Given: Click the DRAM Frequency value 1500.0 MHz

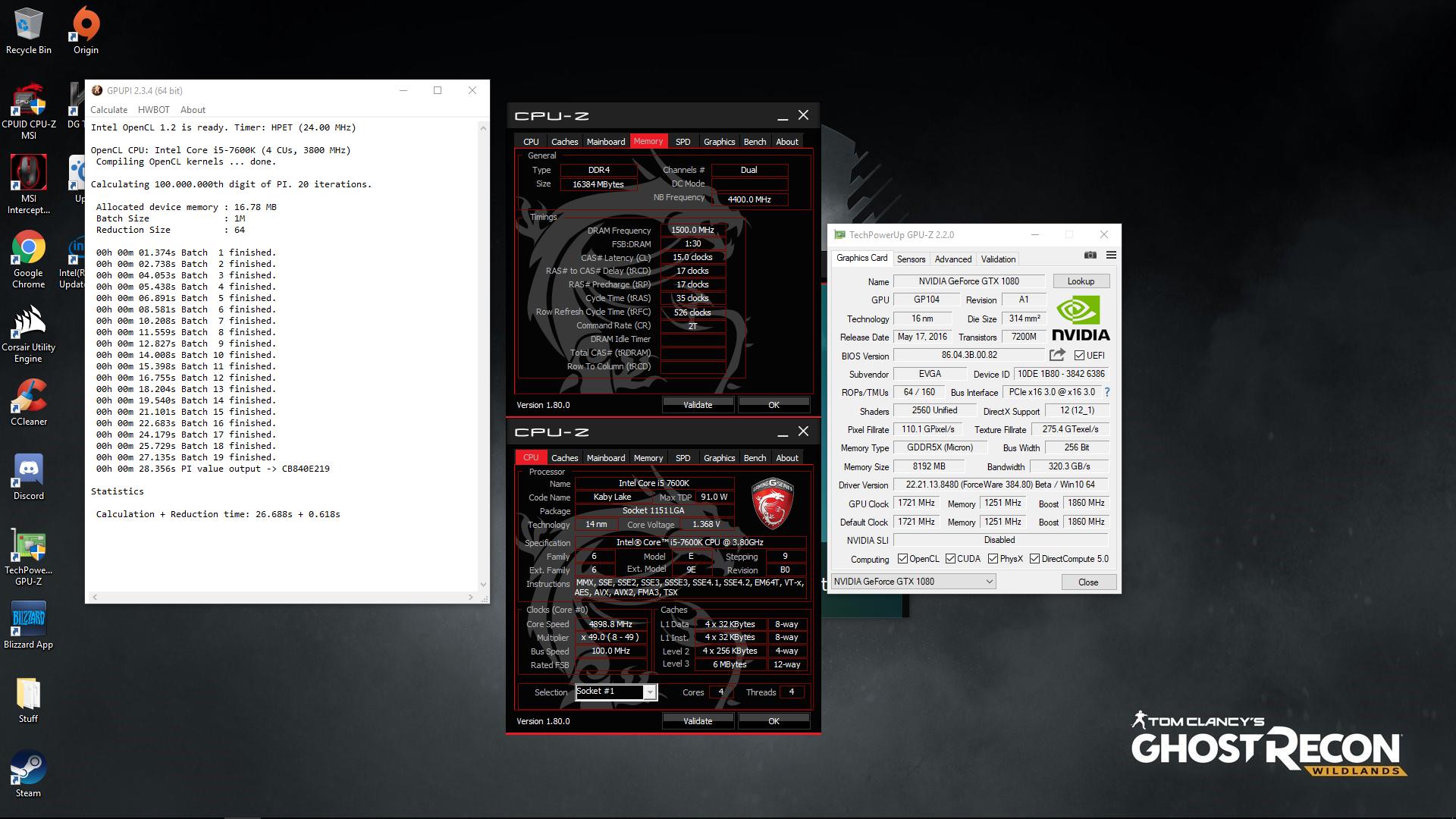Looking at the screenshot, I should point(692,230).
